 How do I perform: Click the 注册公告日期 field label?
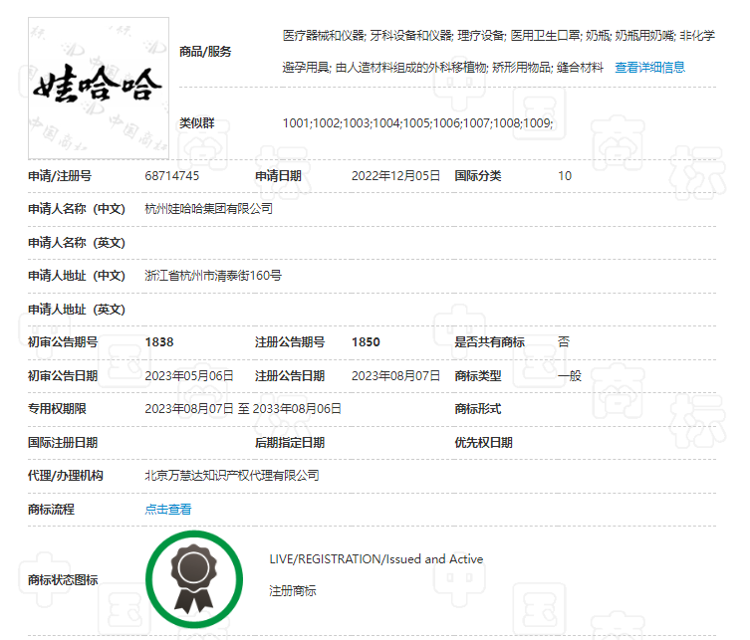(x=290, y=376)
